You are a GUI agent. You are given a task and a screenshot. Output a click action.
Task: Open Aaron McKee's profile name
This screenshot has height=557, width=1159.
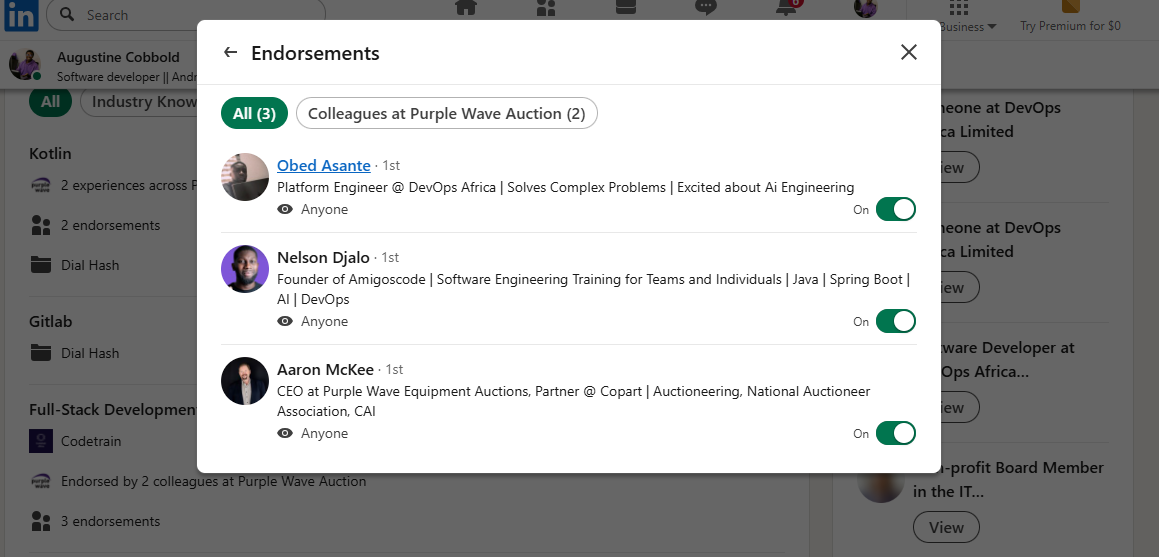point(325,369)
